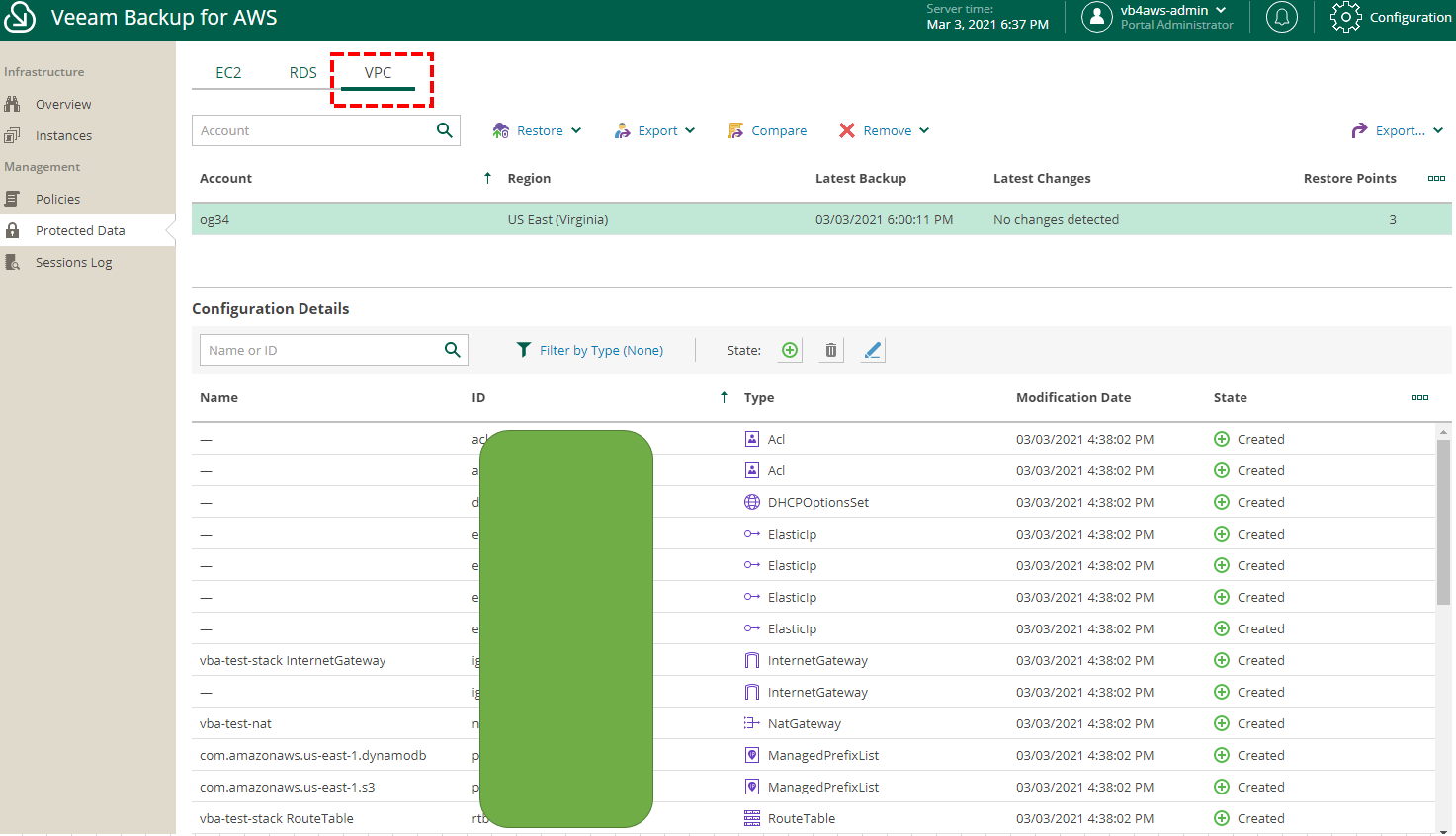Open the Restore dropdown
The width and height of the screenshot is (1456, 836).
(537, 130)
